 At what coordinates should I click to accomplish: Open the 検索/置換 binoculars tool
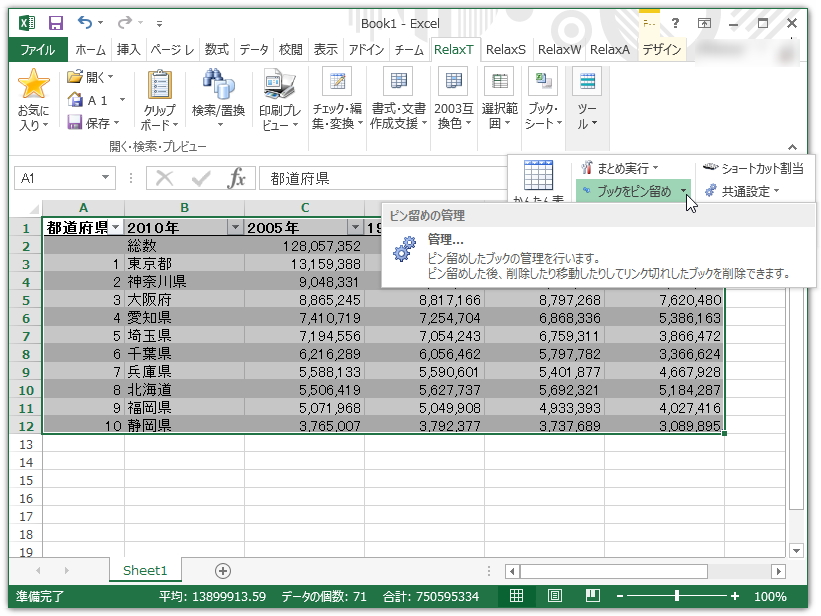[x=218, y=98]
